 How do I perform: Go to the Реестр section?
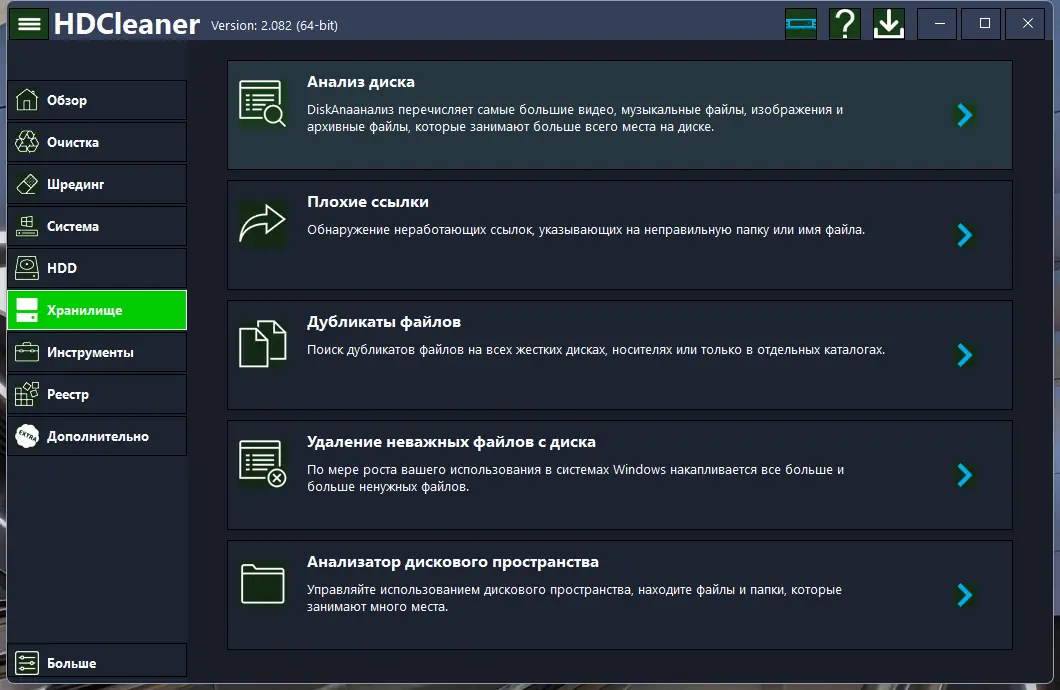click(97, 394)
